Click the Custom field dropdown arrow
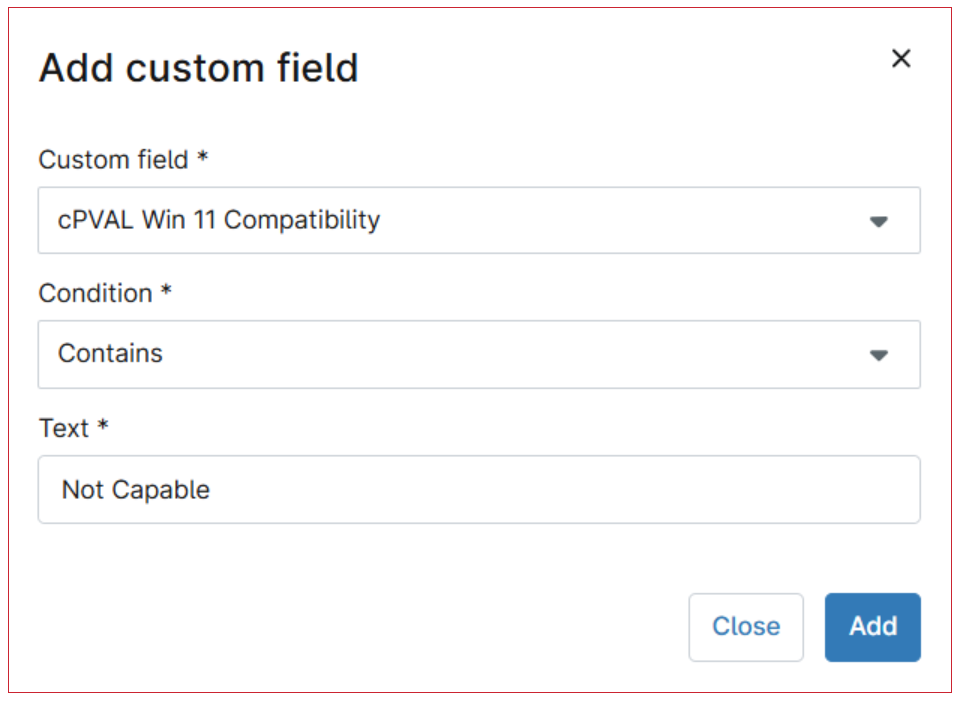 [x=879, y=222]
